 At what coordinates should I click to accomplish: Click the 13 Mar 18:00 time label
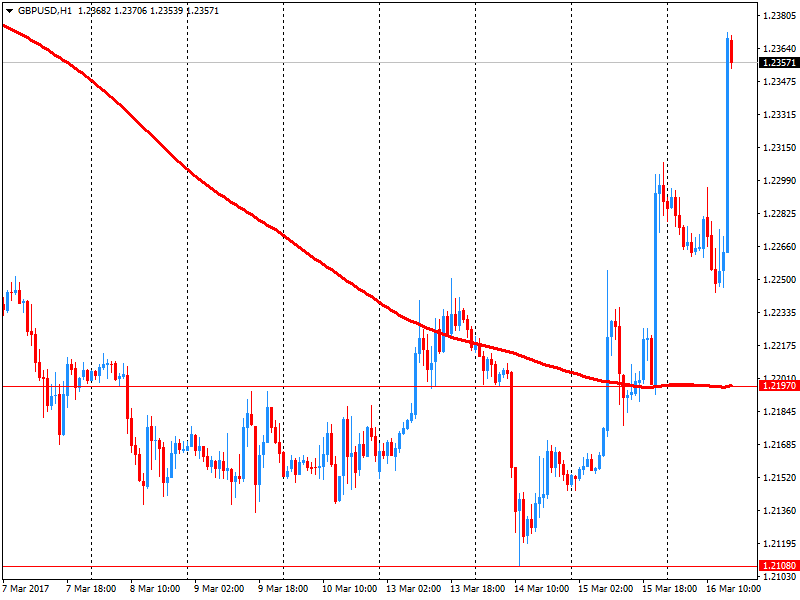pos(478,589)
